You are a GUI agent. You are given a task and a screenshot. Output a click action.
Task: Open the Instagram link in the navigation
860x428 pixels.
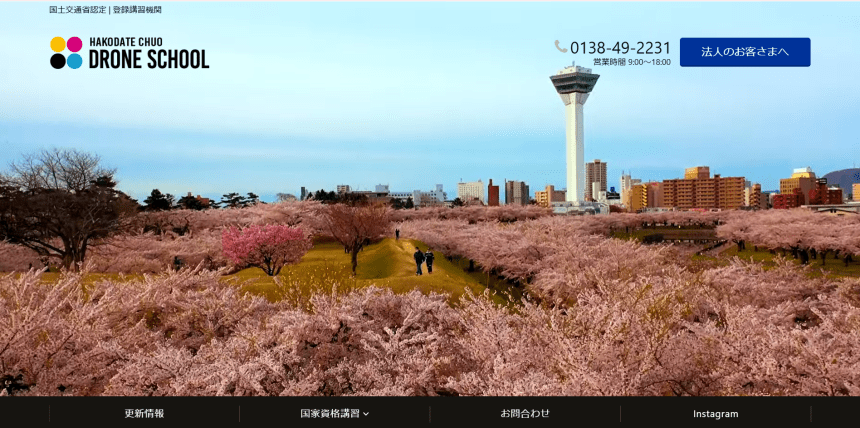[715, 413]
